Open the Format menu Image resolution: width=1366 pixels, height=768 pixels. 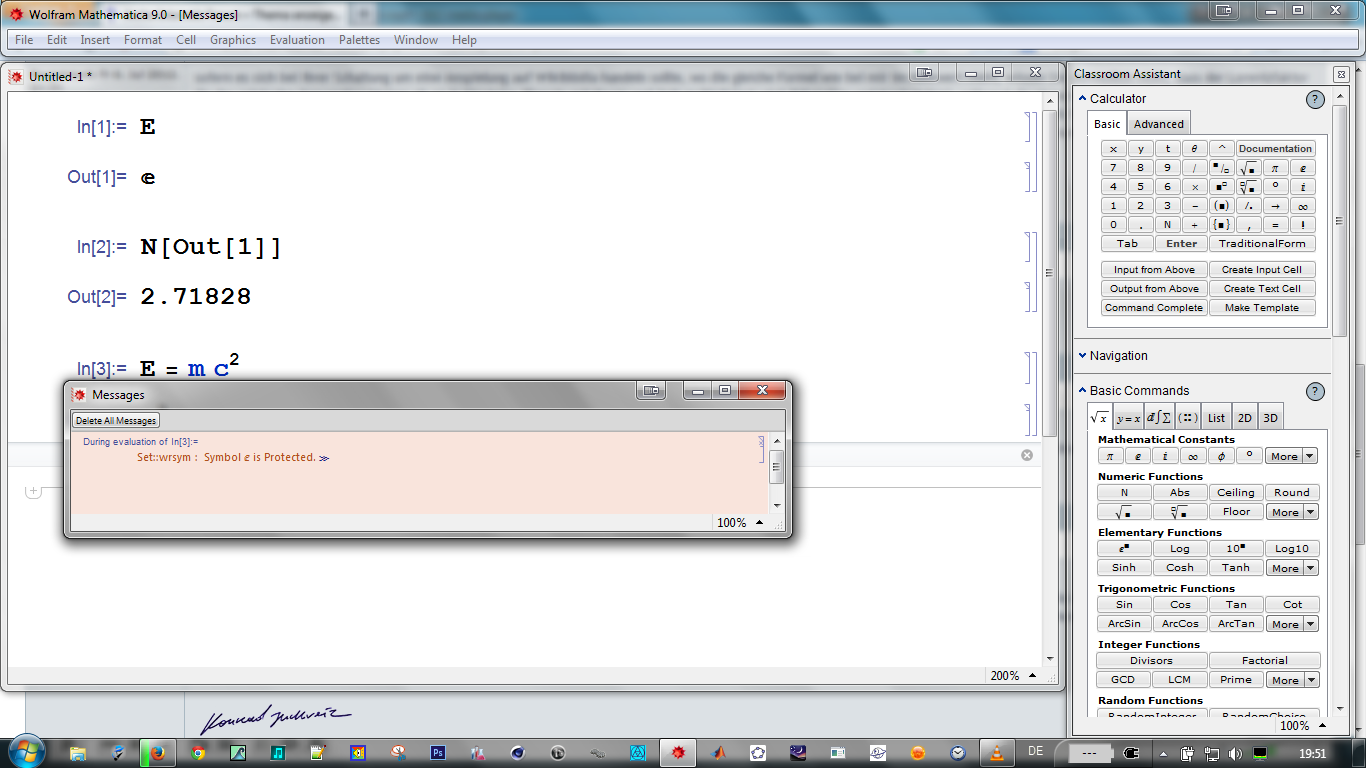(x=143, y=40)
